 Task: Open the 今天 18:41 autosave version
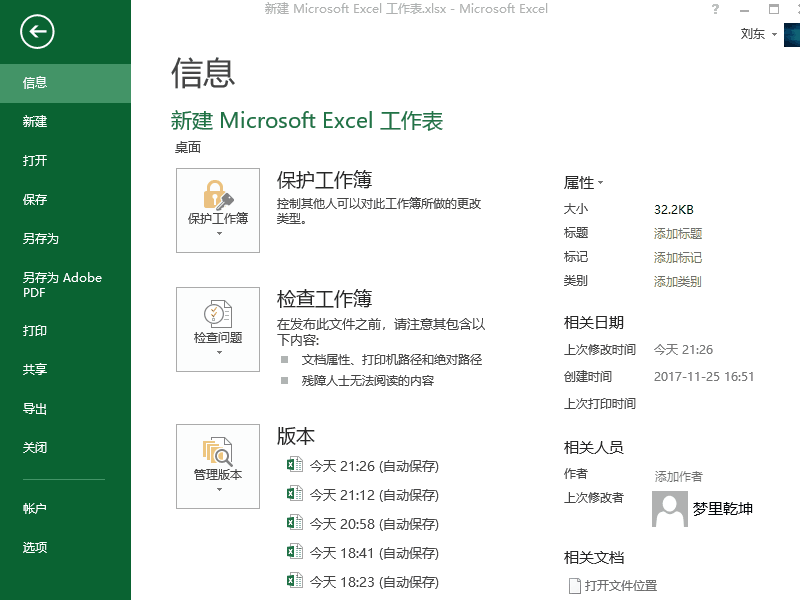click(374, 553)
